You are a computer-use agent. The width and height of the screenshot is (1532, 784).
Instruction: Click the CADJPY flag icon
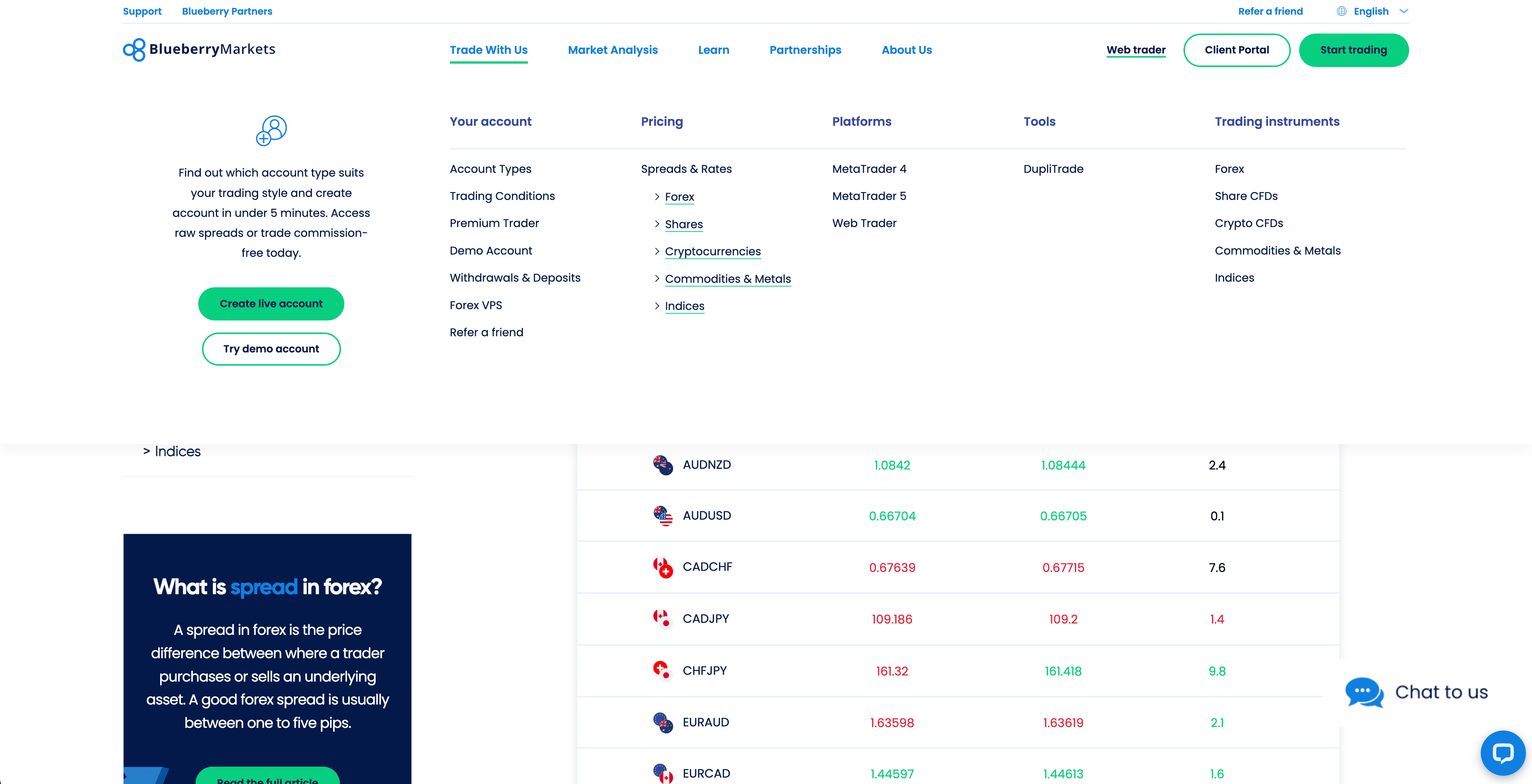(x=662, y=619)
